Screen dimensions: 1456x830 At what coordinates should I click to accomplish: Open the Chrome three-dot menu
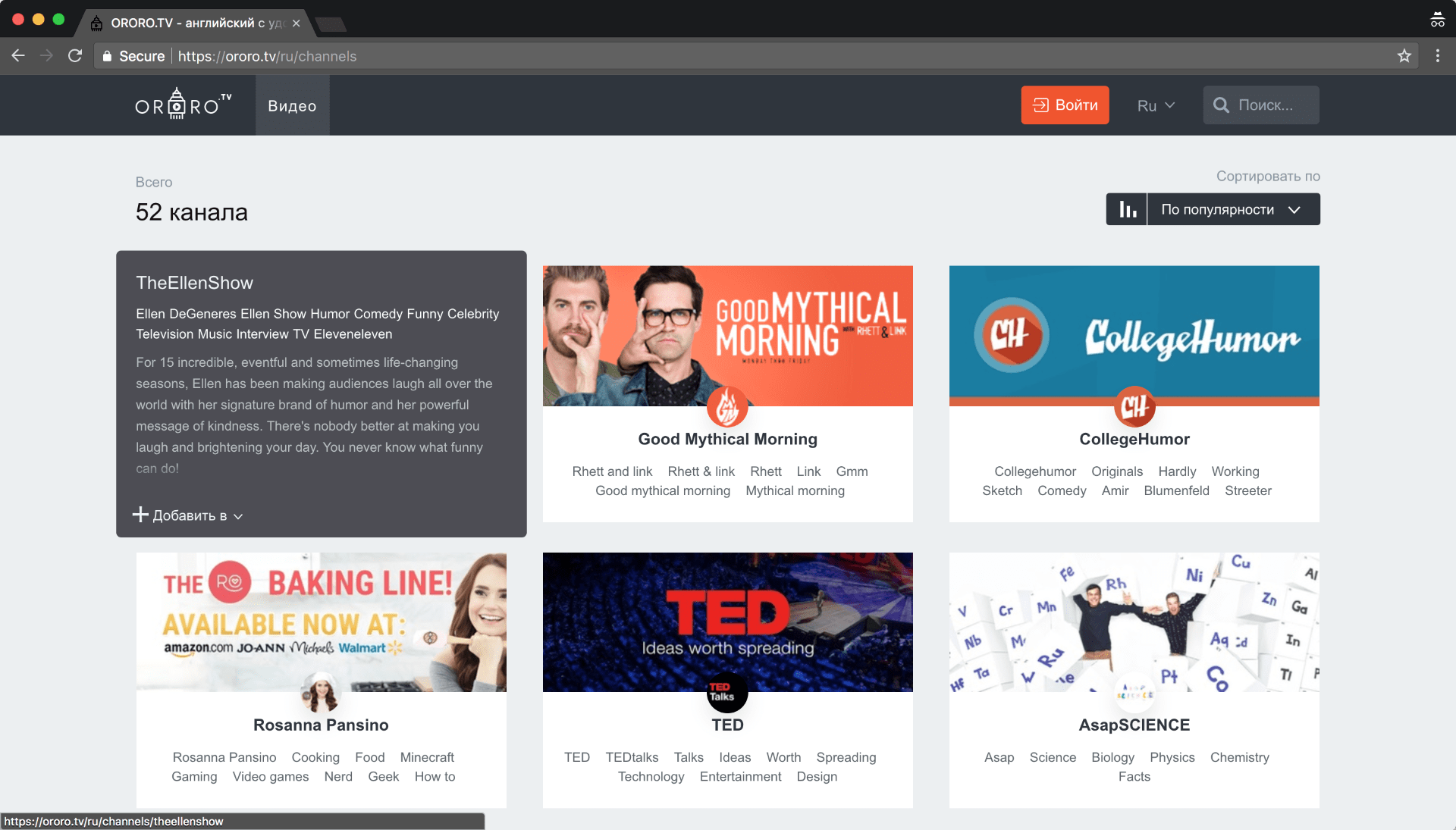[x=1437, y=56]
